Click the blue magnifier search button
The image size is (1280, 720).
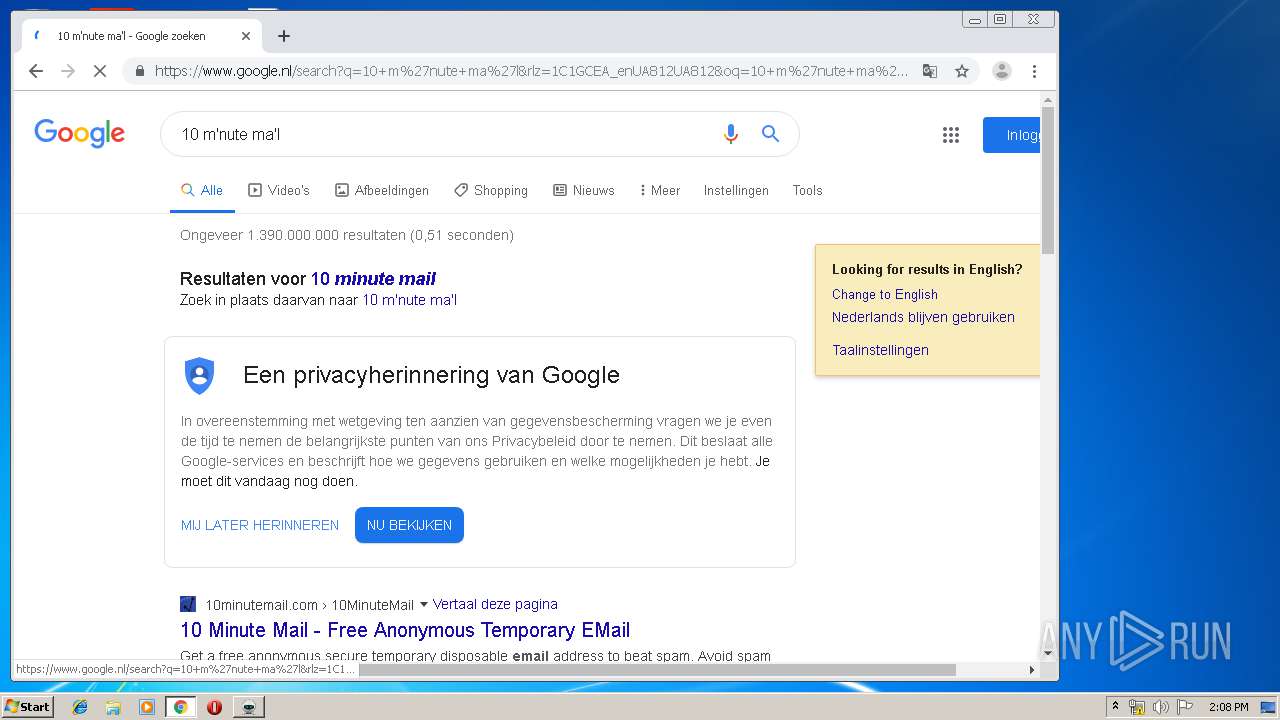click(x=770, y=134)
